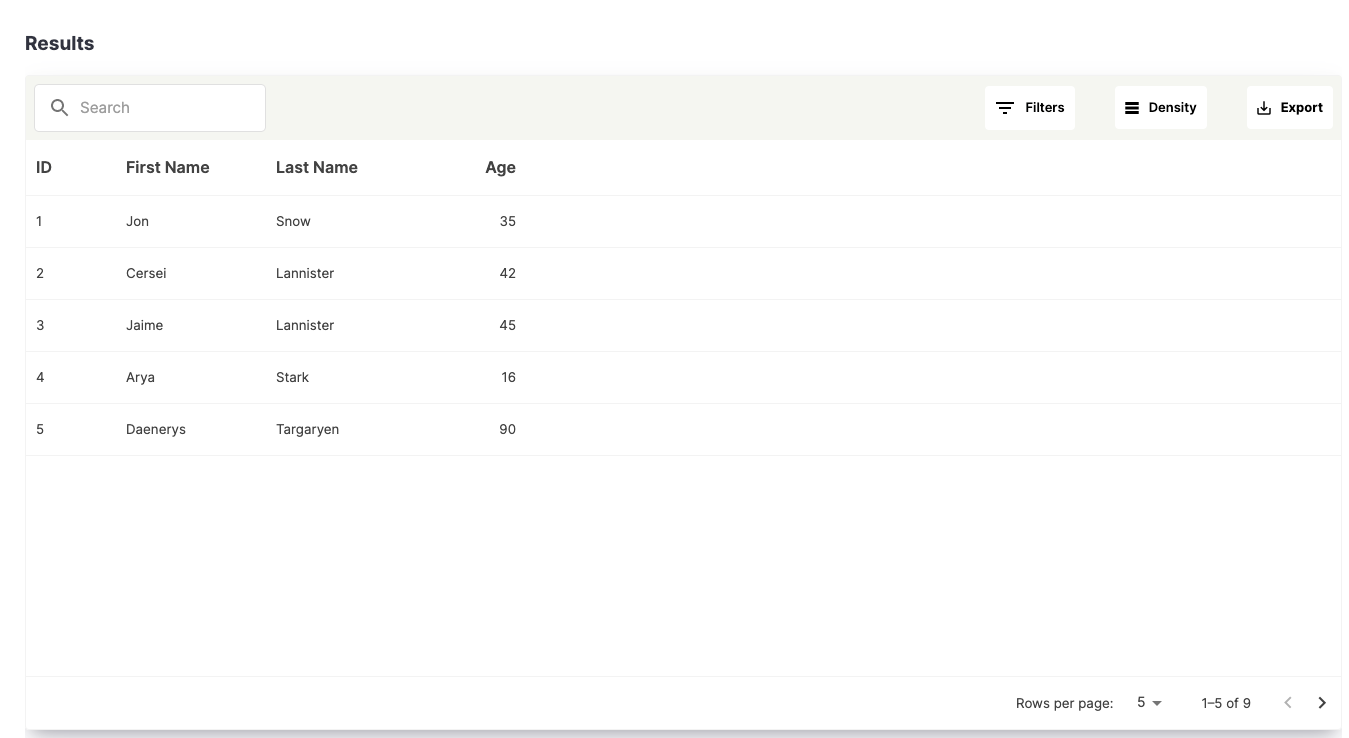Click the Filters button

click(x=1030, y=107)
